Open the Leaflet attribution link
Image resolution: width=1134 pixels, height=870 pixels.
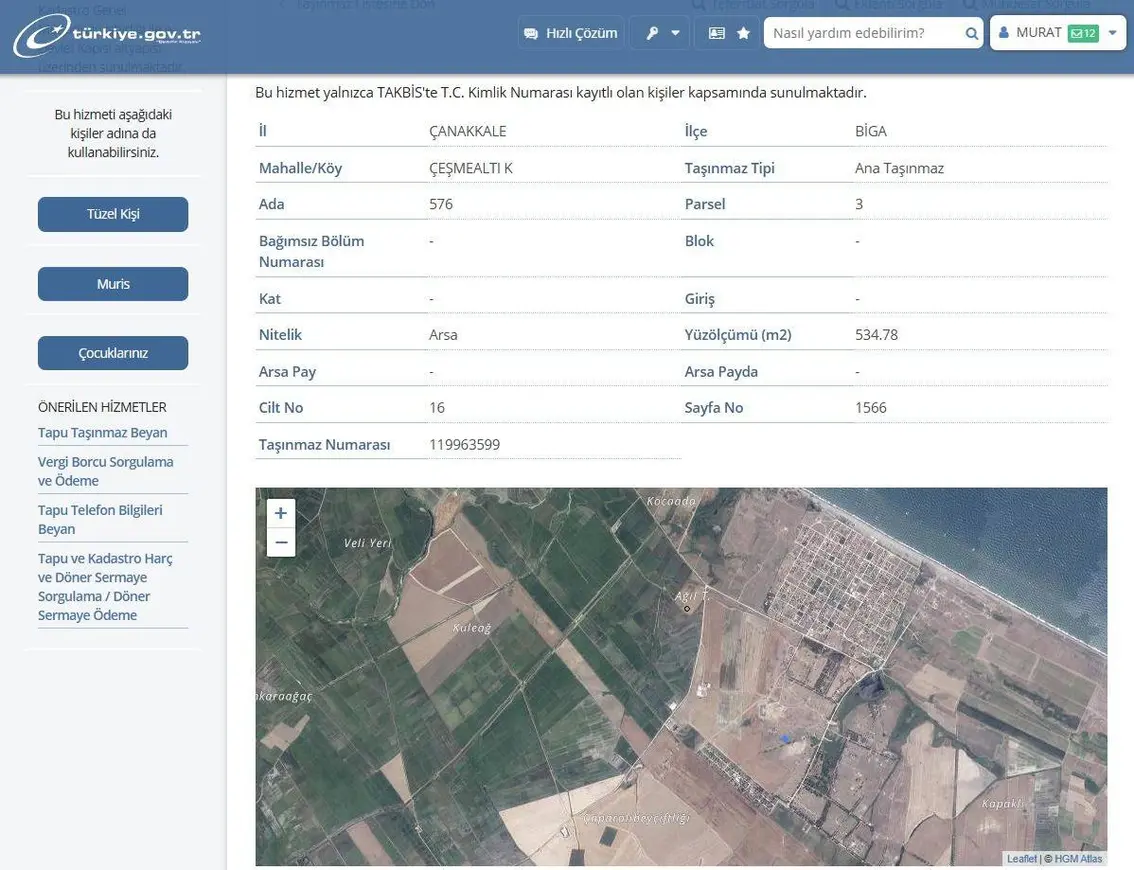pyautogui.click(x=1021, y=858)
